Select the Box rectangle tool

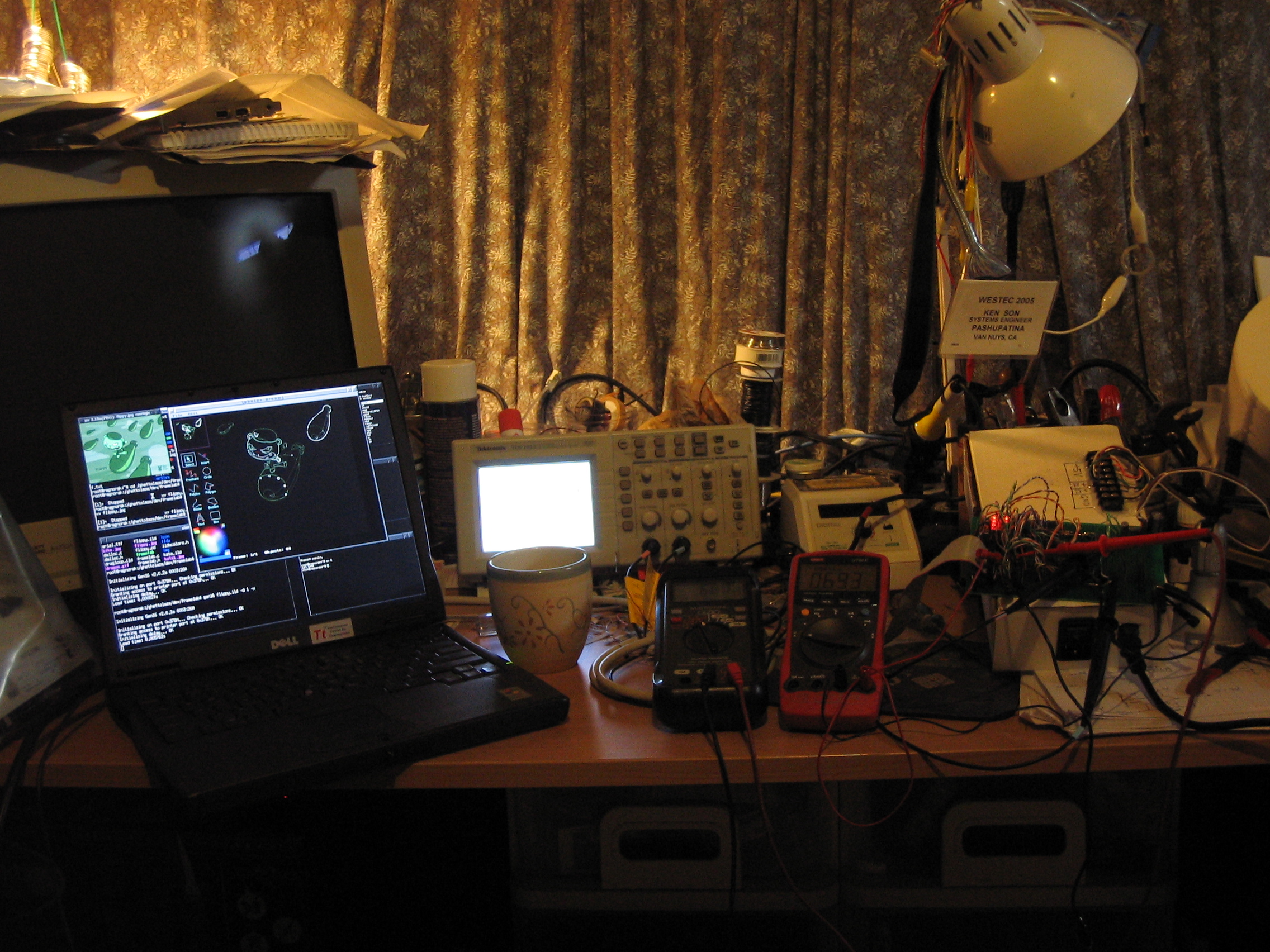coord(216,516)
